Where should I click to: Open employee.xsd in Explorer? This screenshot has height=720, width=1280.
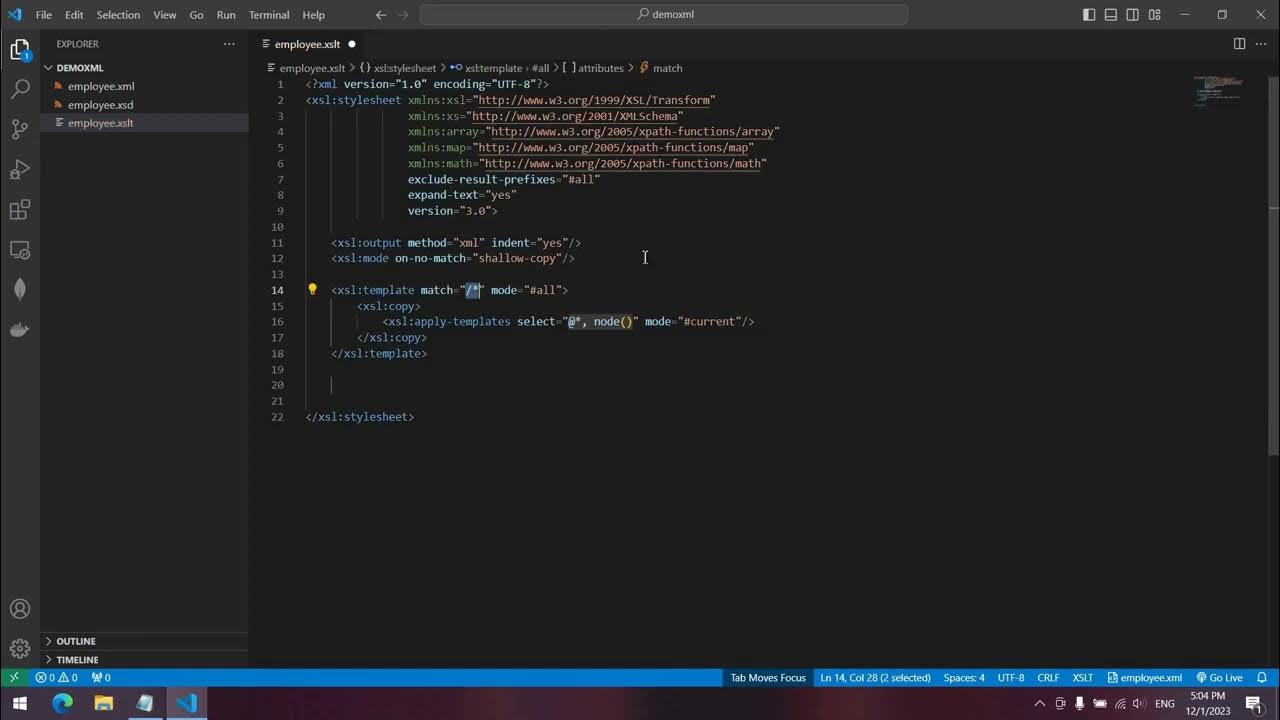point(144,104)
